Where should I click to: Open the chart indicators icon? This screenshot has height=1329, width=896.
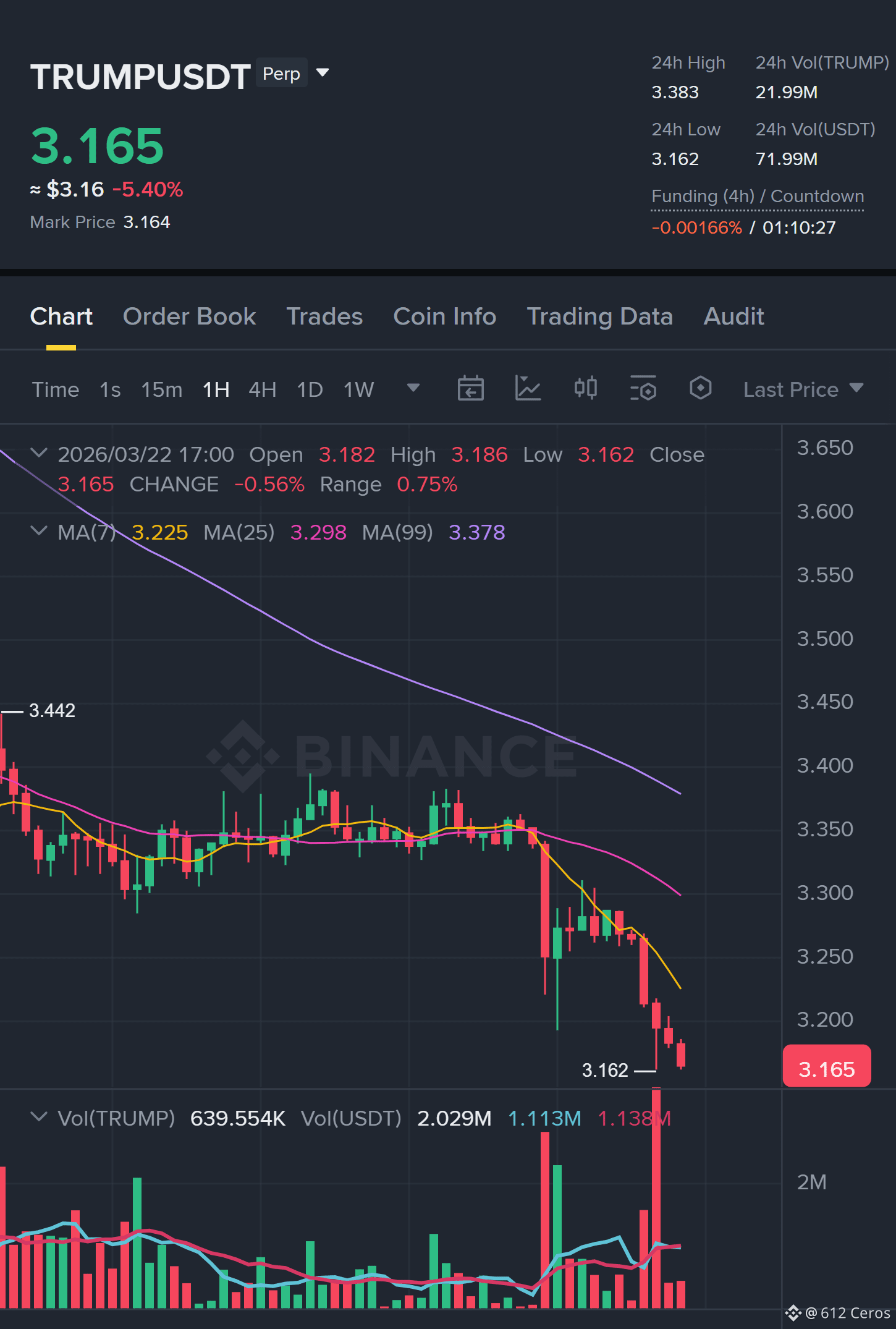click(528, 389)
